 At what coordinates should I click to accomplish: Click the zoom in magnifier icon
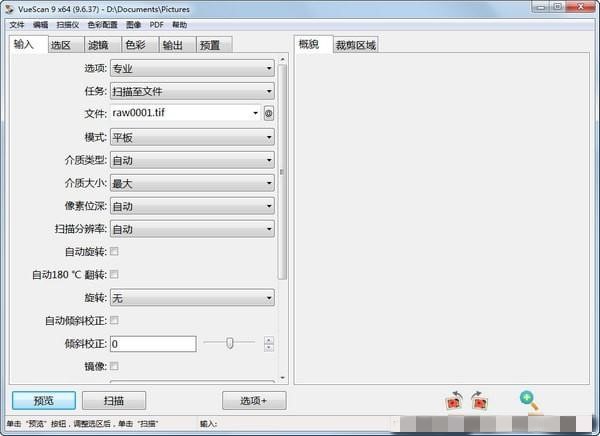click(x=530, y=401)
